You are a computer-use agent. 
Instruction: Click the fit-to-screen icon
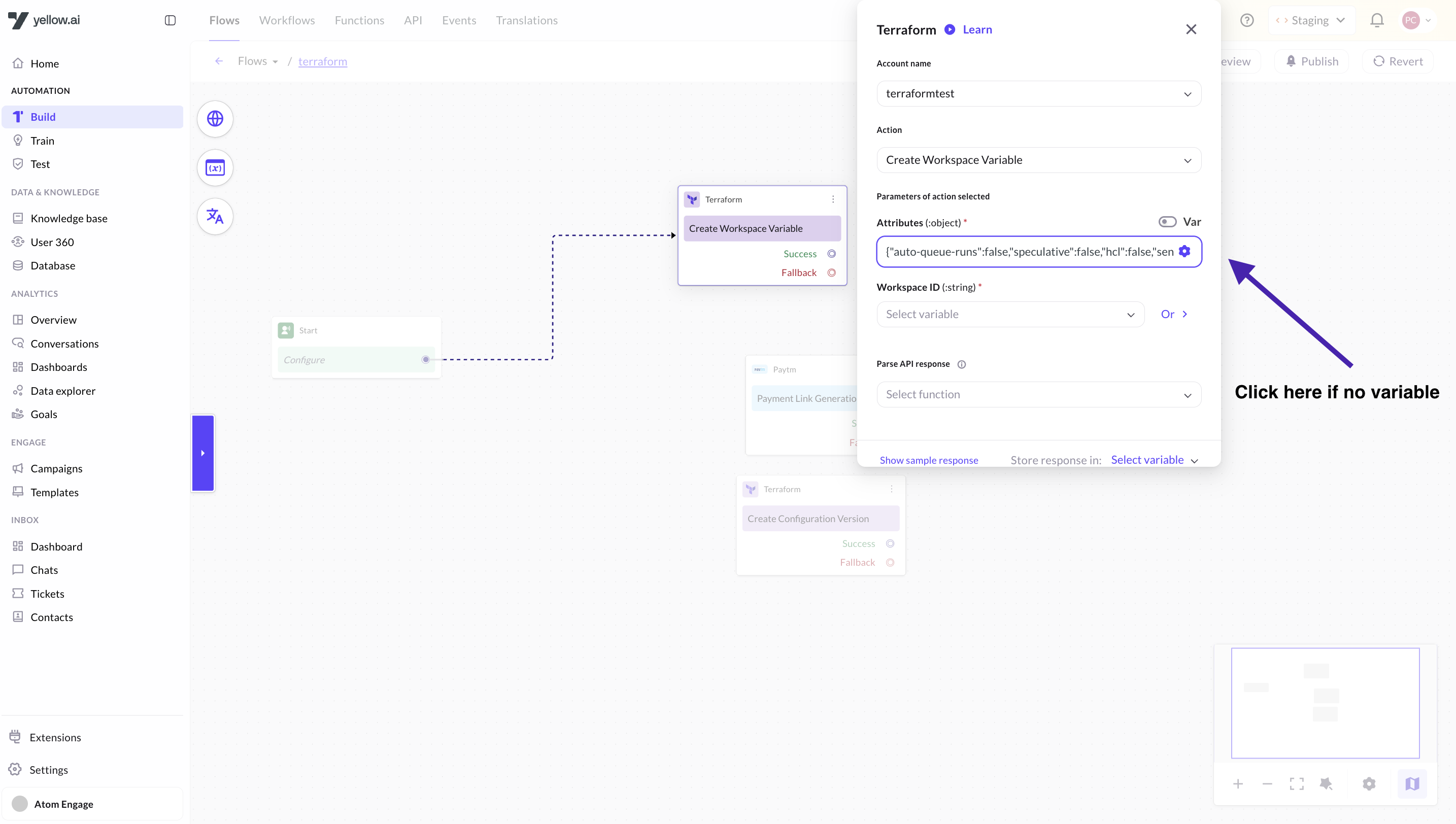tap(1297, 784)
